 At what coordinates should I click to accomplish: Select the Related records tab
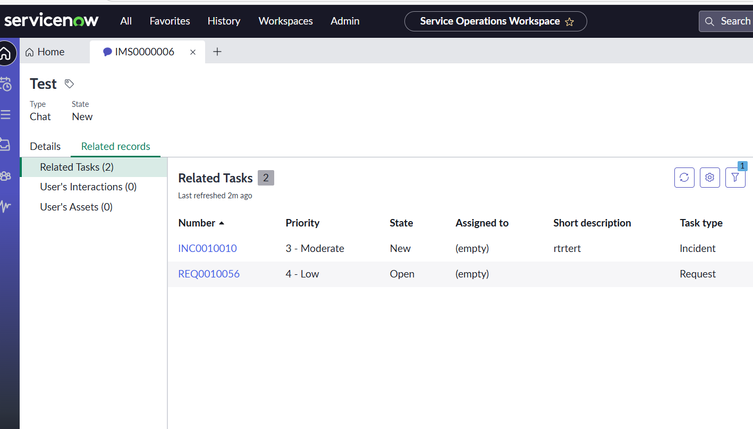pos(116,146)
